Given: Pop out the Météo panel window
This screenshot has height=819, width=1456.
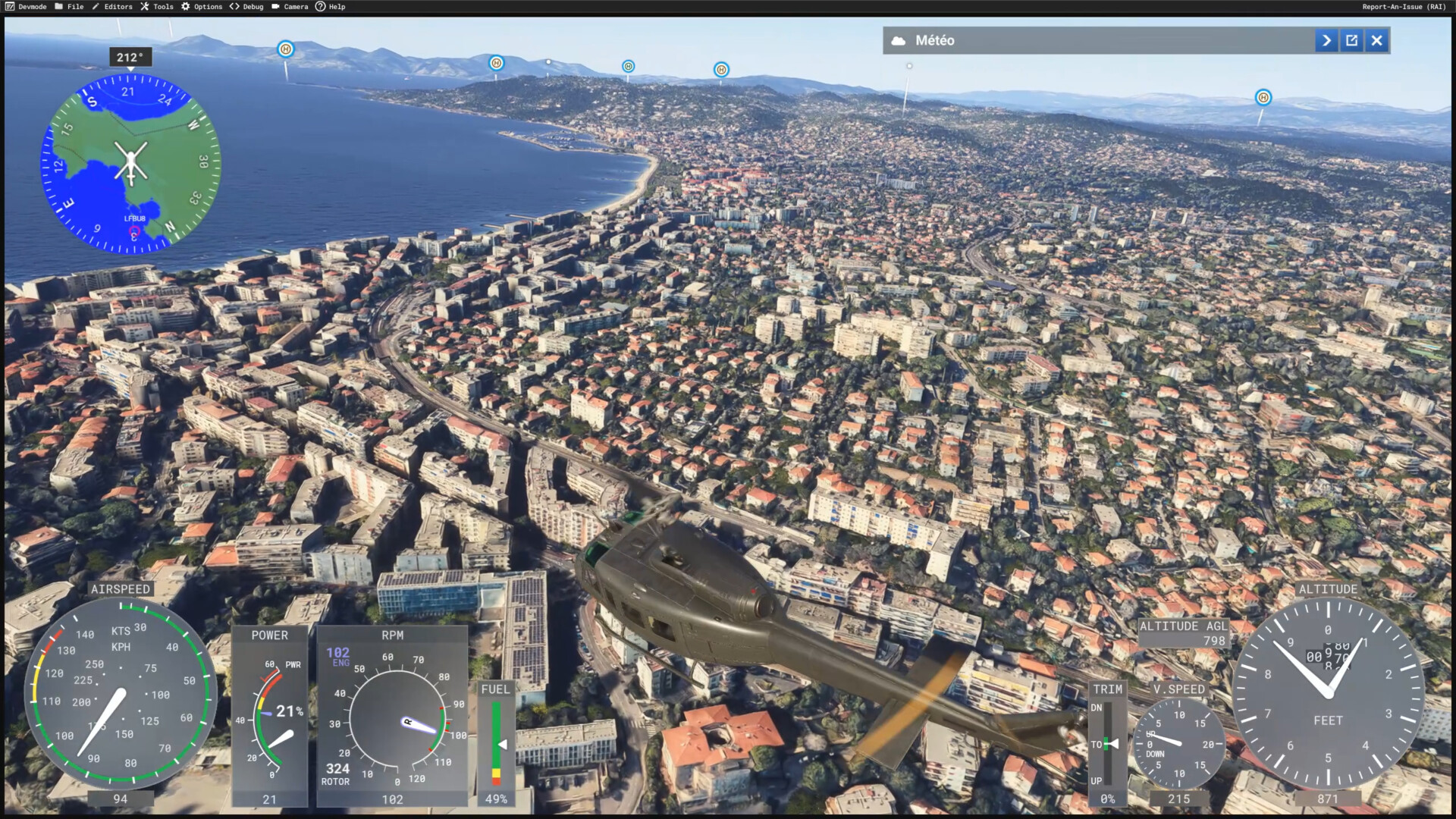Looking at the screenshot, I should (x=1351, y=41).
